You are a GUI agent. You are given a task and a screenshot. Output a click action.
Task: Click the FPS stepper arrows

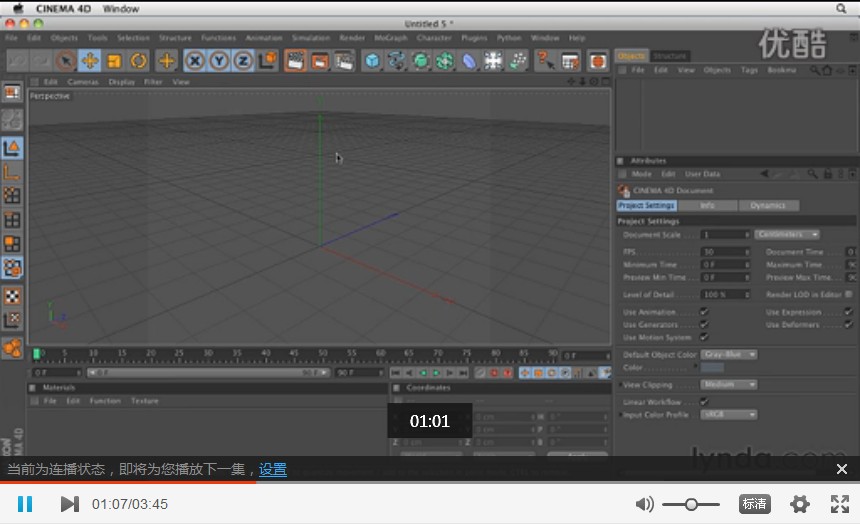(x=746, y=252)
